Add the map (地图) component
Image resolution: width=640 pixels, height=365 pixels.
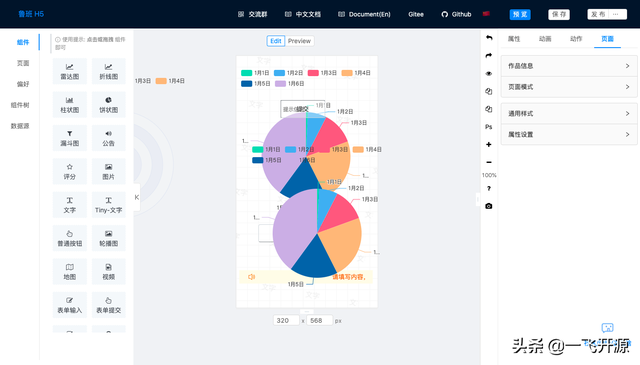pyautogui.click(x=70, y=272)
